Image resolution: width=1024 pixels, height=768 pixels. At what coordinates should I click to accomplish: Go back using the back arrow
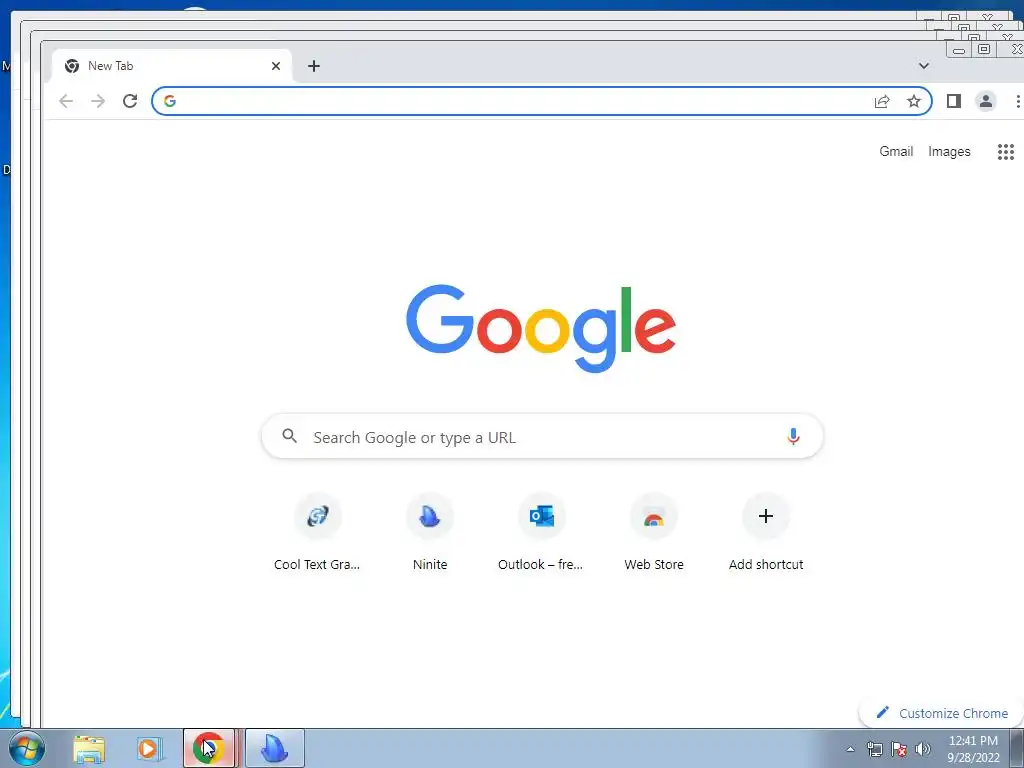tap(66, 101)
